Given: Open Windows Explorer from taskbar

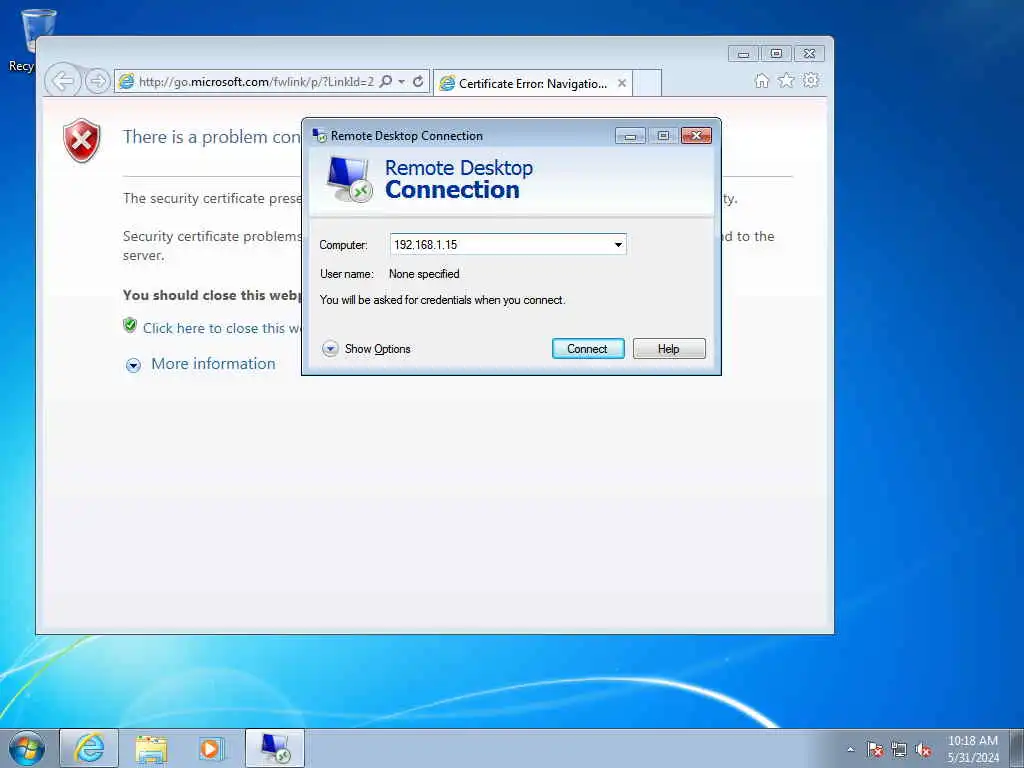Looking at the screenshot, I should pos(152,749).
